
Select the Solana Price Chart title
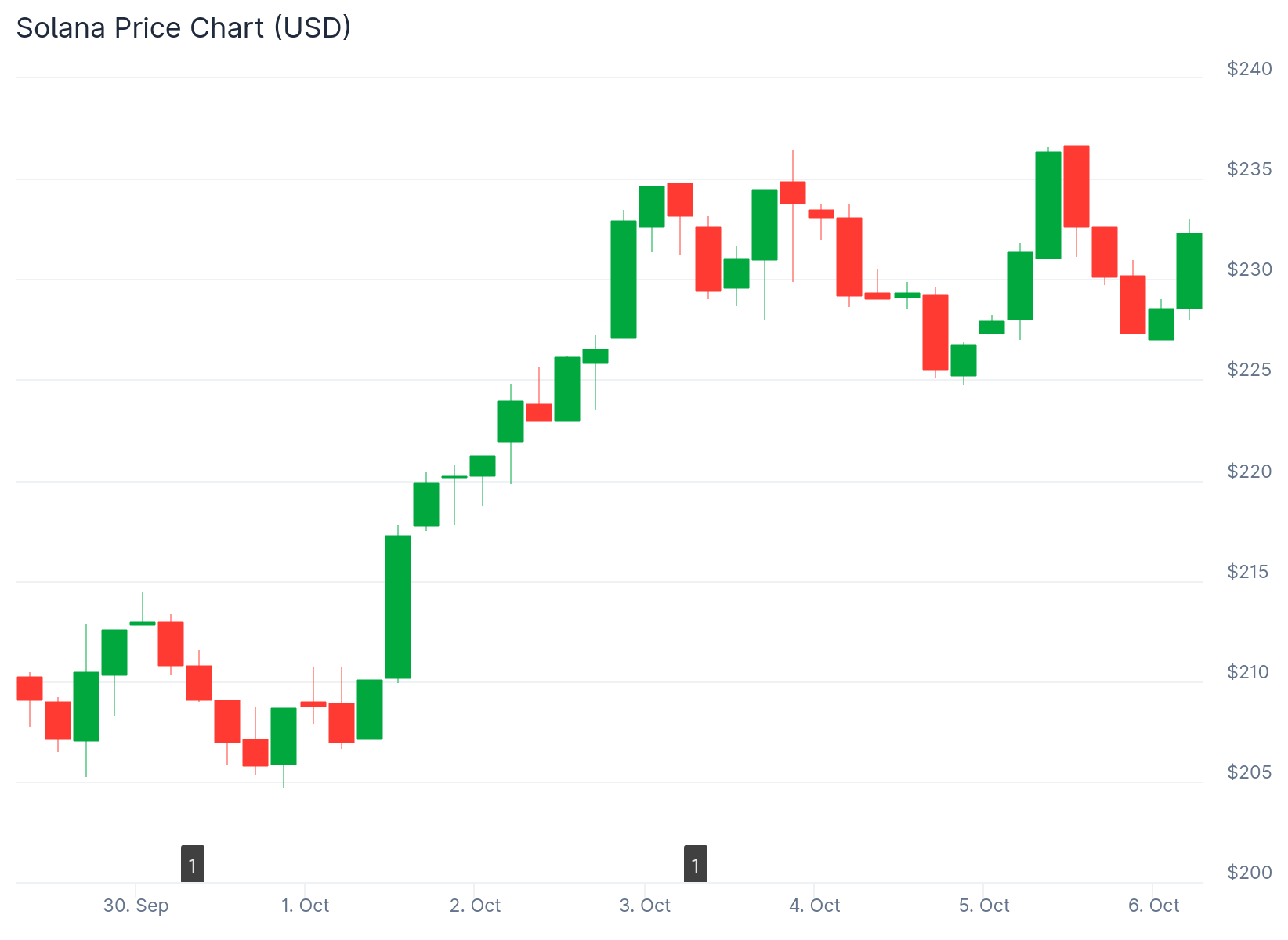[183, 28]
